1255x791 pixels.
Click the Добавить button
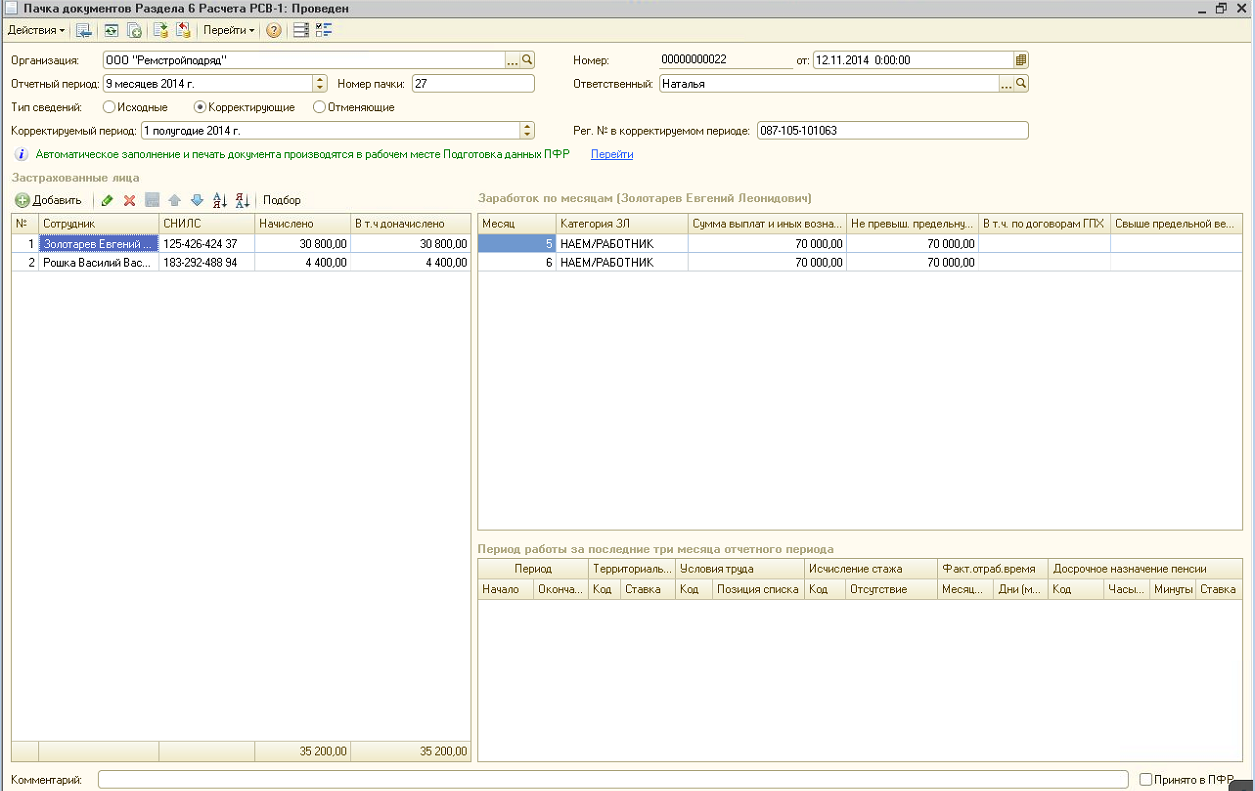(x=48, y=200)
